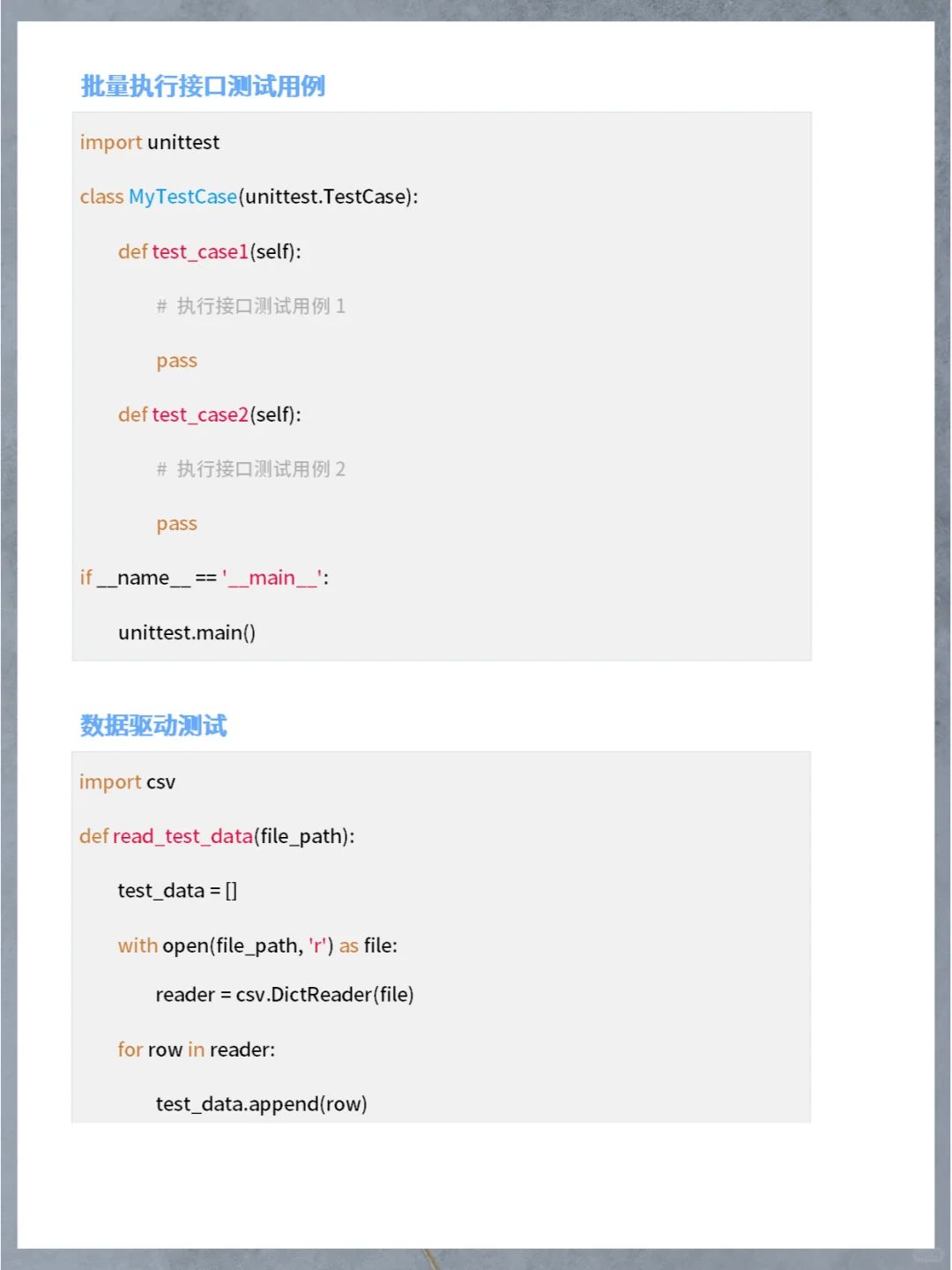This screenshot has width=952, height=1270.
Task: Click the 批量执行接口测试用例 heading
Action: coord(202,86)
